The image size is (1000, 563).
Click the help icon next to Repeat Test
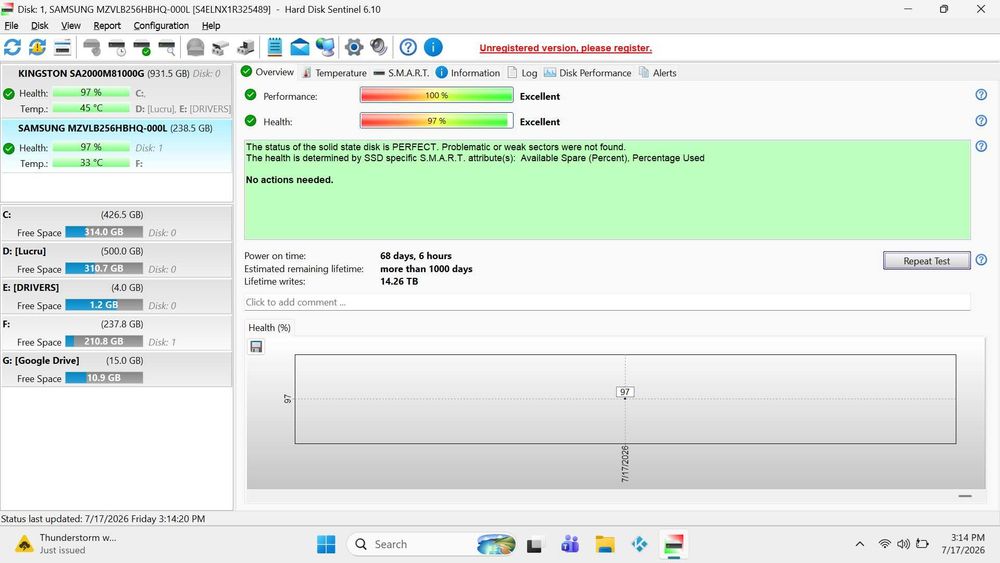pyautogui.click(x=981, y=260)
